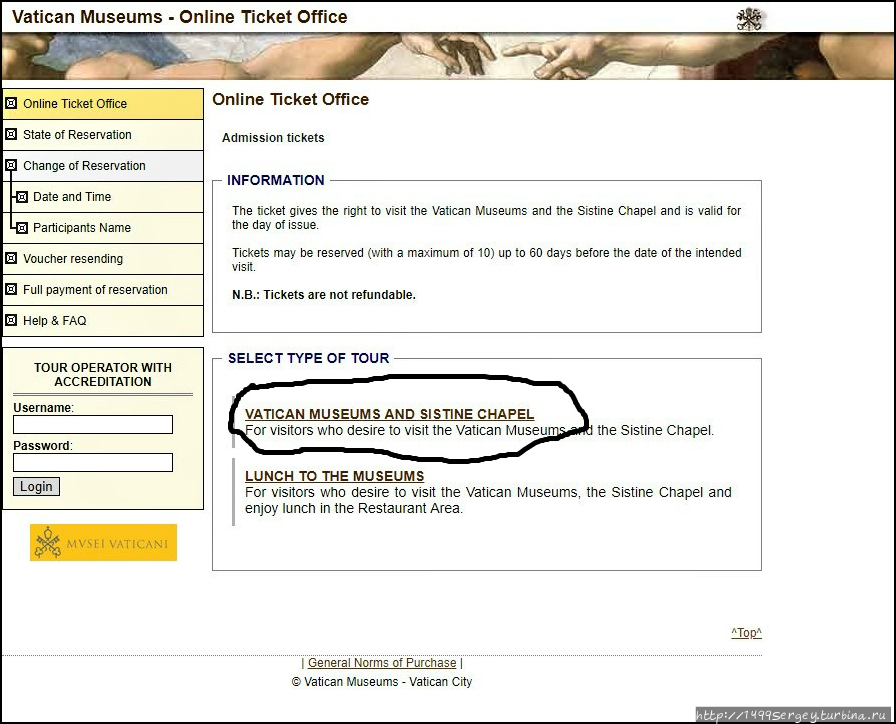This screenshot has height=724, width=896.
Task: Click the papal keys emblem in the header
Action: (x=749, y=18)
